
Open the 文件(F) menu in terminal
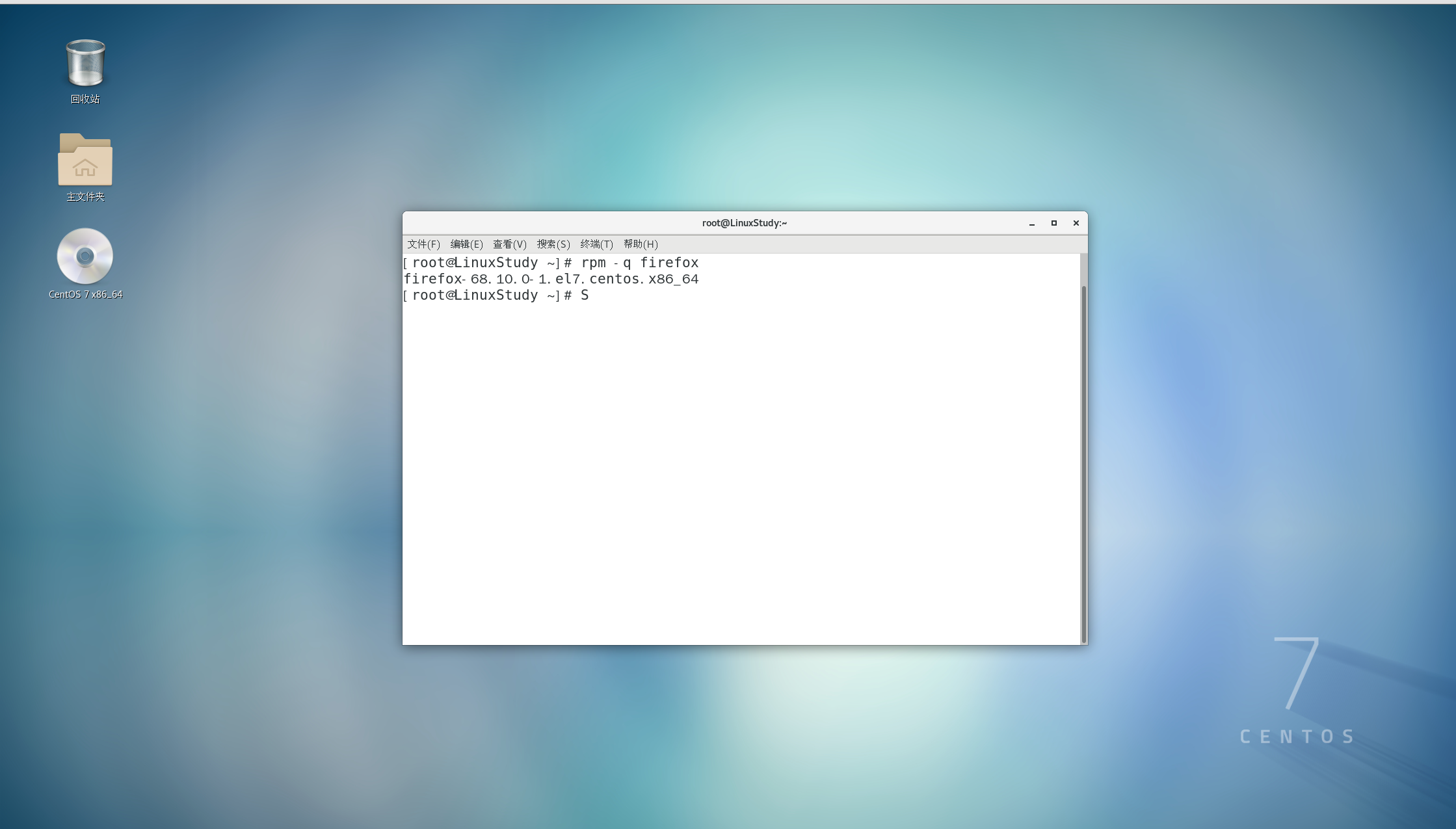tap(423, 244)
